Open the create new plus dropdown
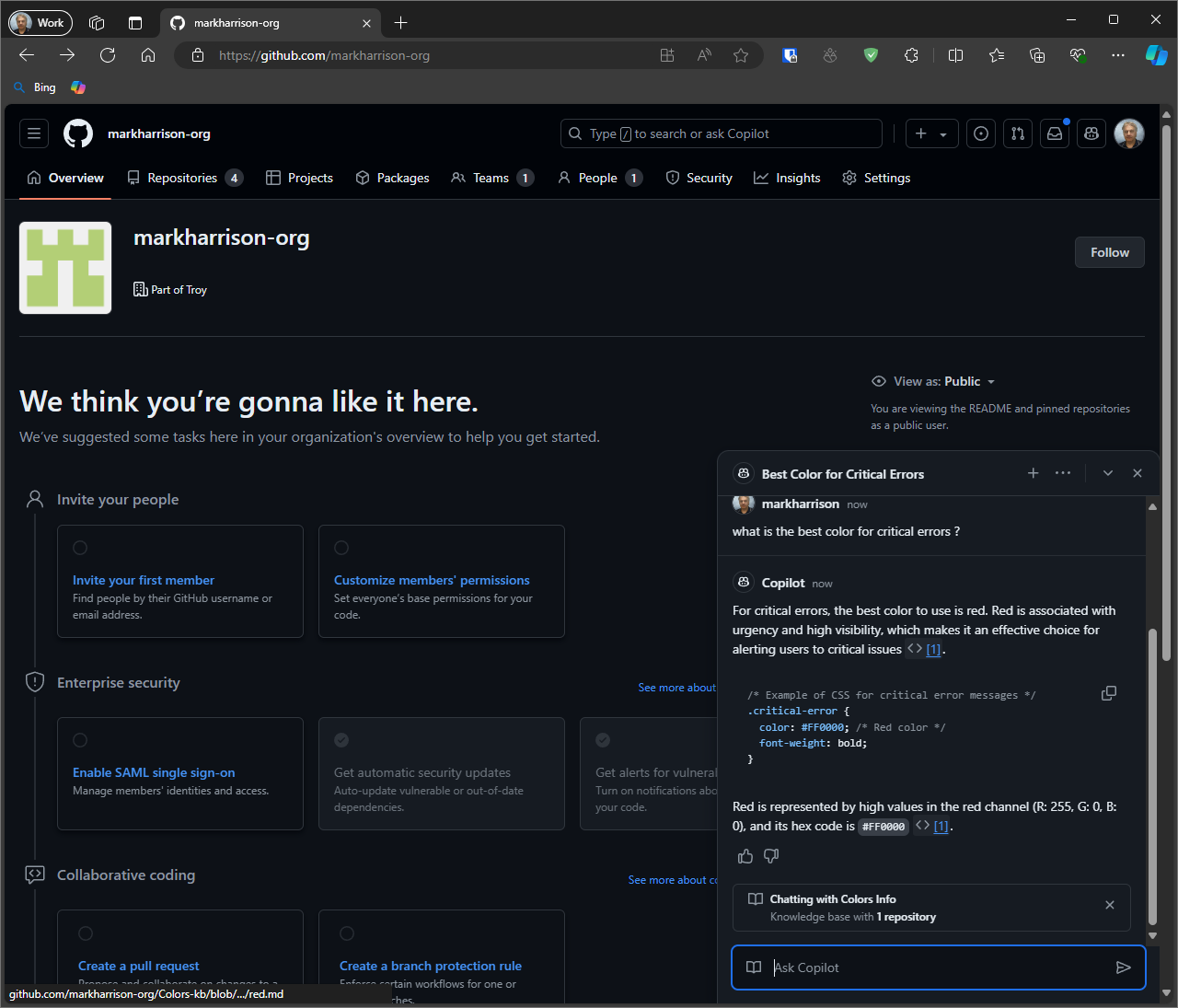This screenshot has width=1178, height=1008. [x=931, y=133]
